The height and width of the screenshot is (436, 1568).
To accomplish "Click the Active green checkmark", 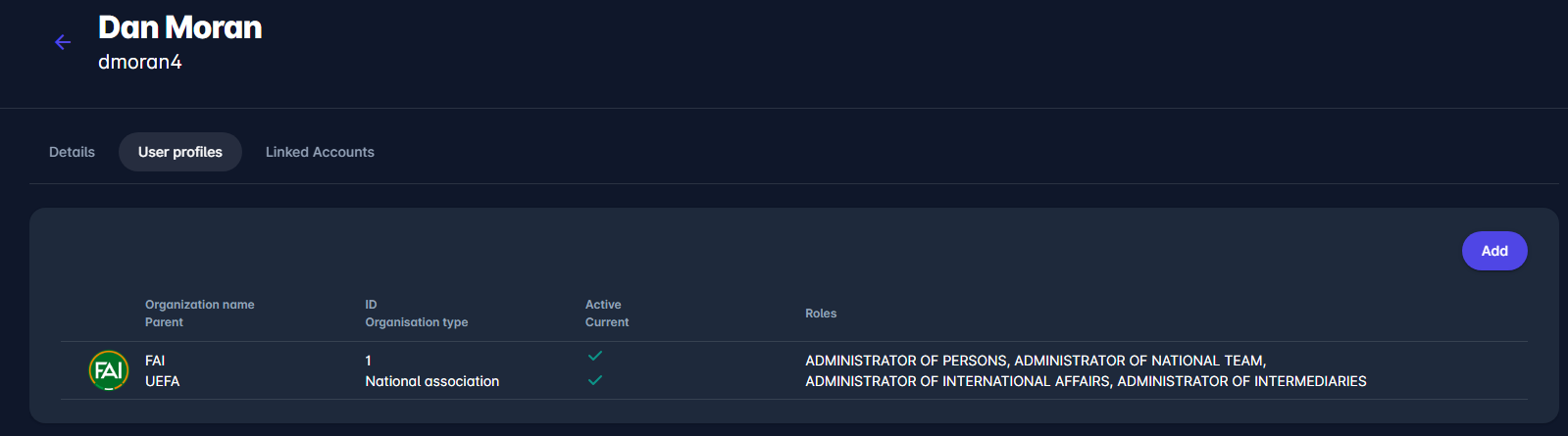I will pyautogui.click(x=595, y=356).
